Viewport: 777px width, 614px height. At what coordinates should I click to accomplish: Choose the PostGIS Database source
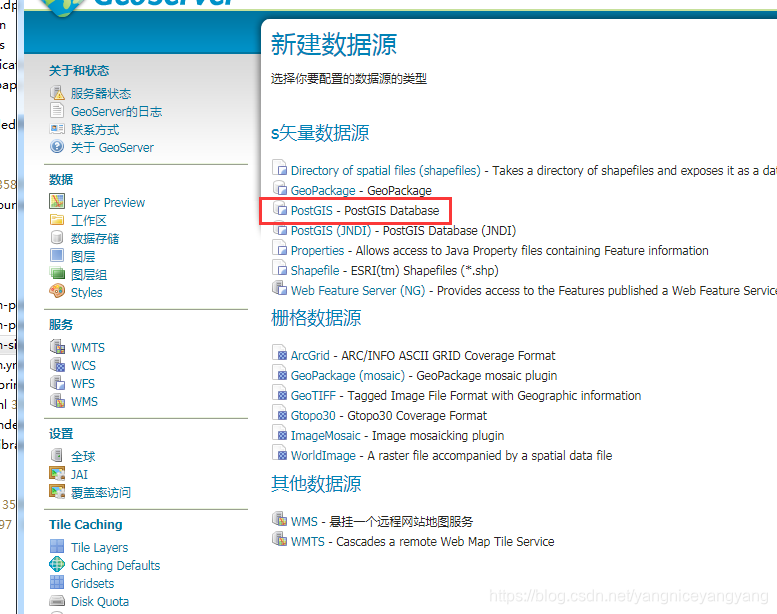(311, 210)
